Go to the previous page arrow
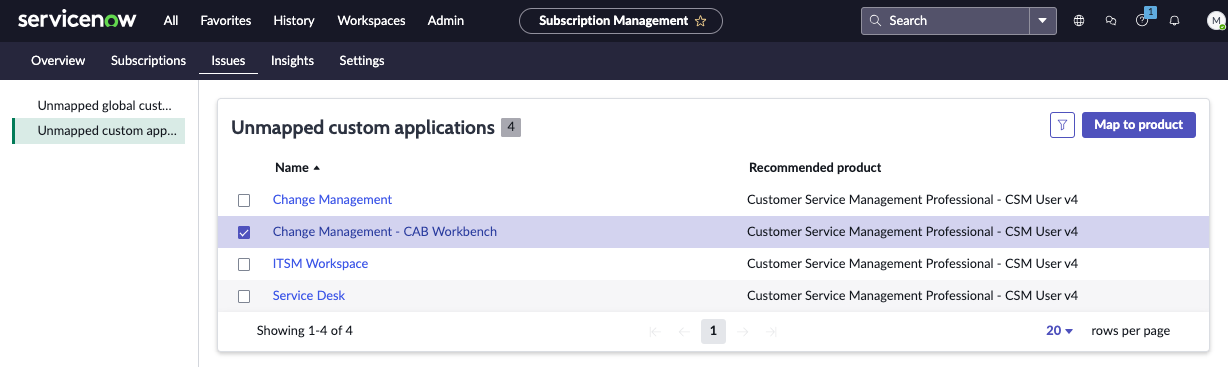This screenshot has width=1228, height=367. 684,331
